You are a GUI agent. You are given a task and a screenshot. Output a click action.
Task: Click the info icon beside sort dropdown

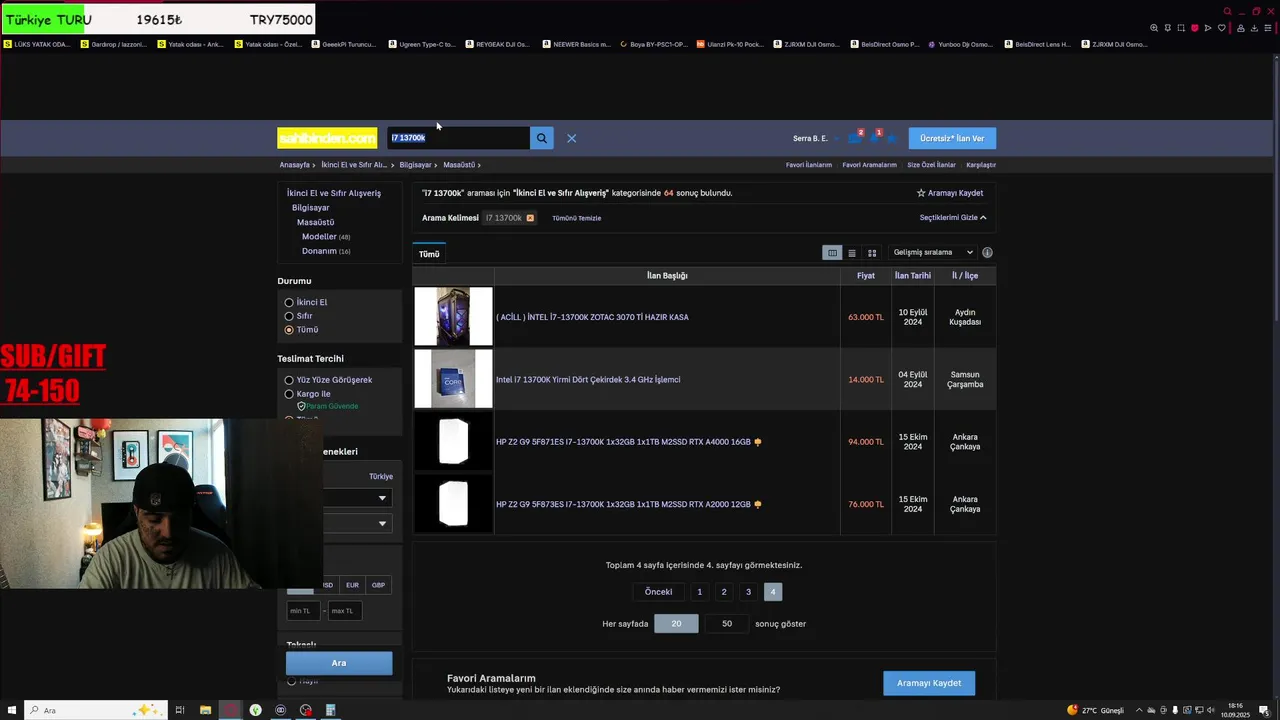[987, 253]
